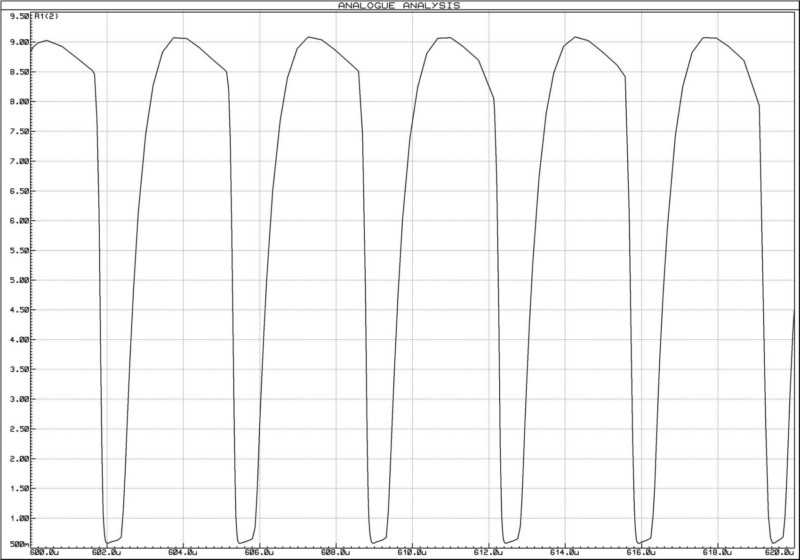This screenshot has width=800, height=560.
Task: Click the 620.0u time axis label
Action: (780, 552)
